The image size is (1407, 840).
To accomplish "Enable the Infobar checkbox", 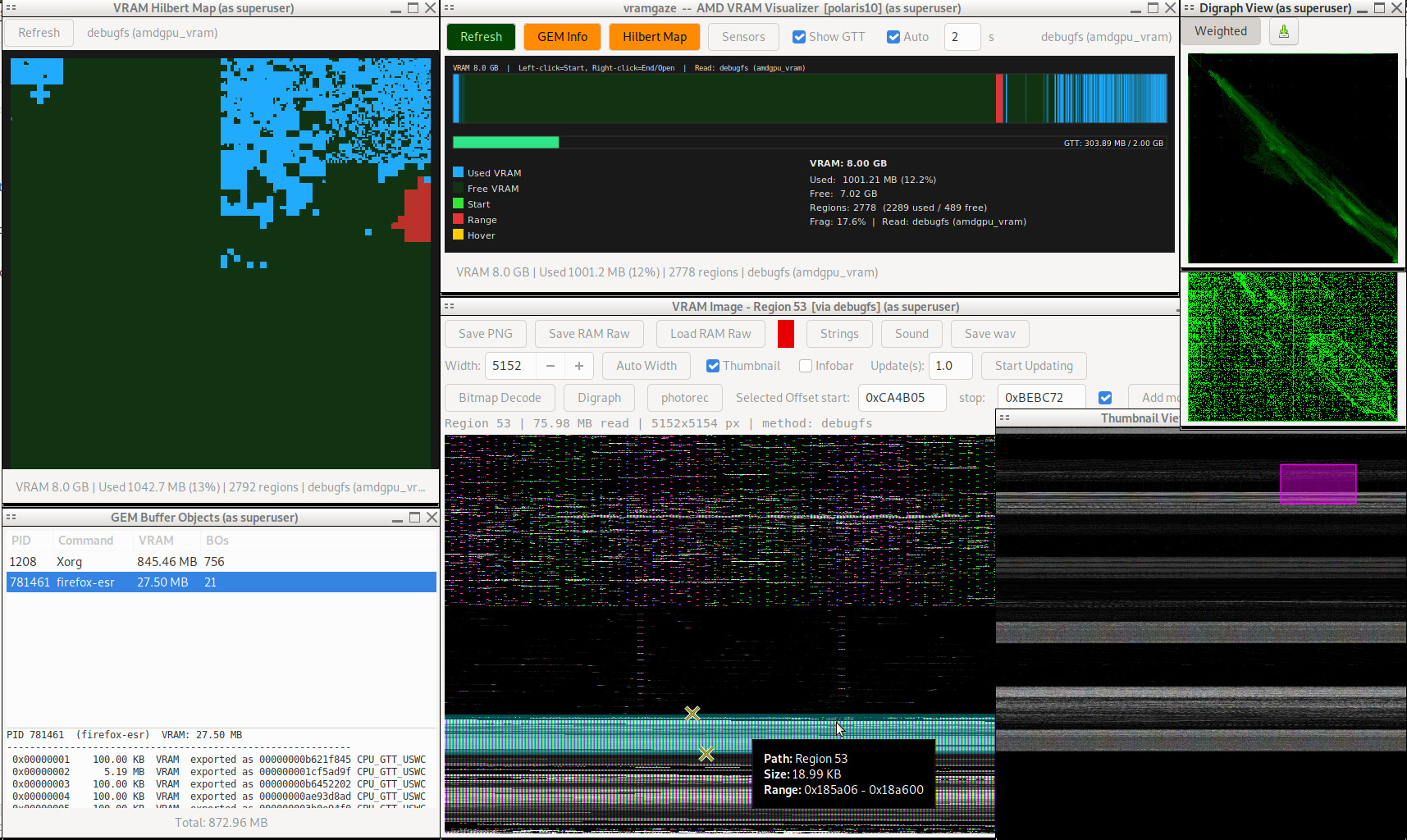I will 806,366.
